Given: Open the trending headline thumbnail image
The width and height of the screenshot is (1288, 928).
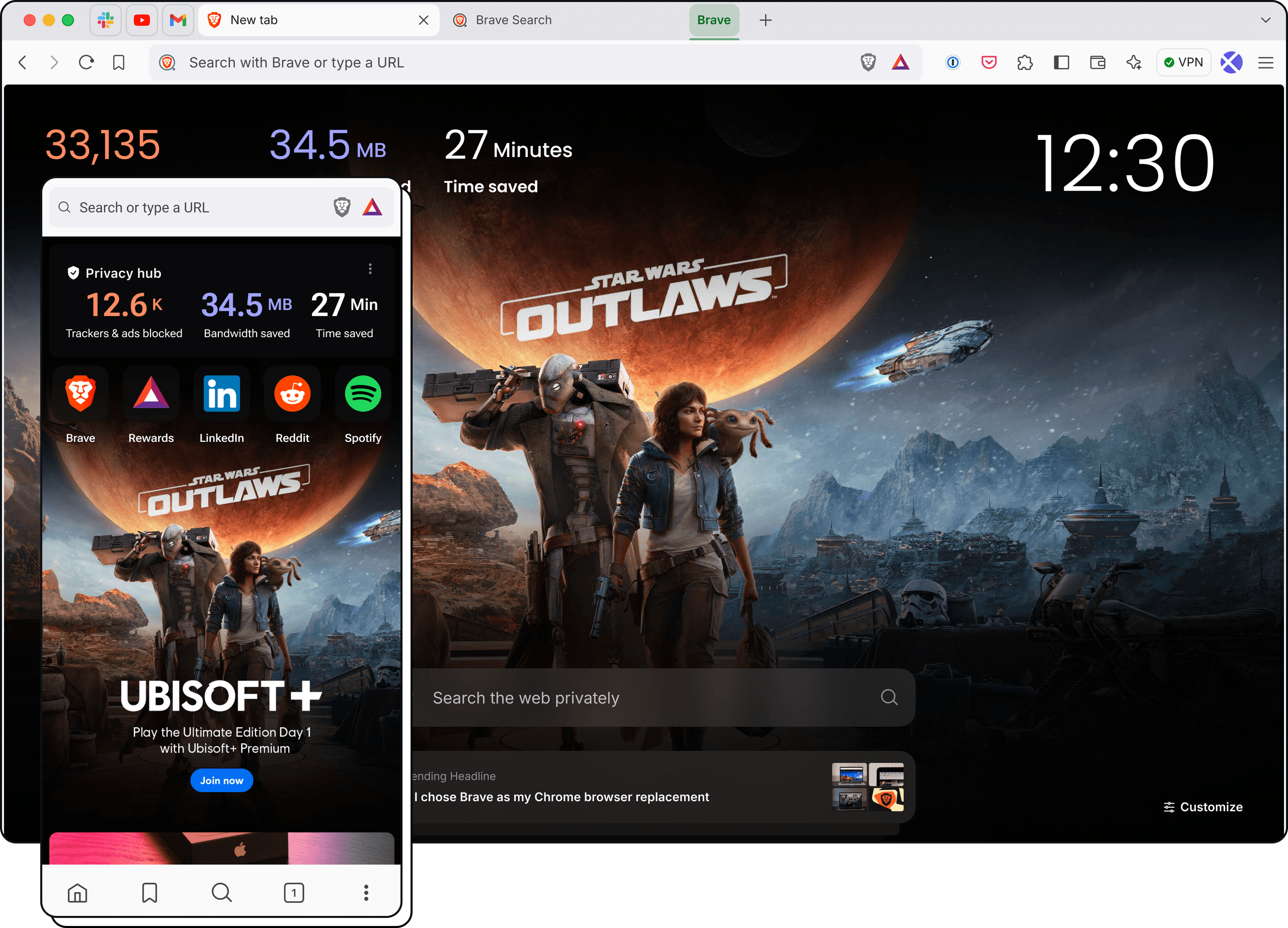Looking at the screenshot, I should pos(867,787).
